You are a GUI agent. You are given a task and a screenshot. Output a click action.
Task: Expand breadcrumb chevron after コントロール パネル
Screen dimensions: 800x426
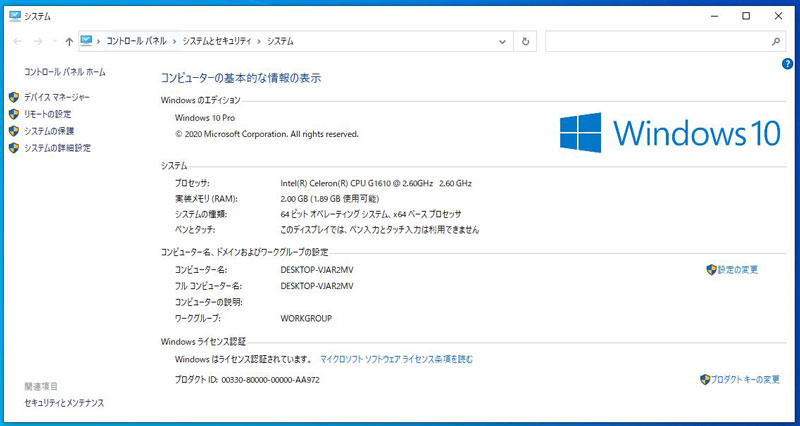coord(174,42)
